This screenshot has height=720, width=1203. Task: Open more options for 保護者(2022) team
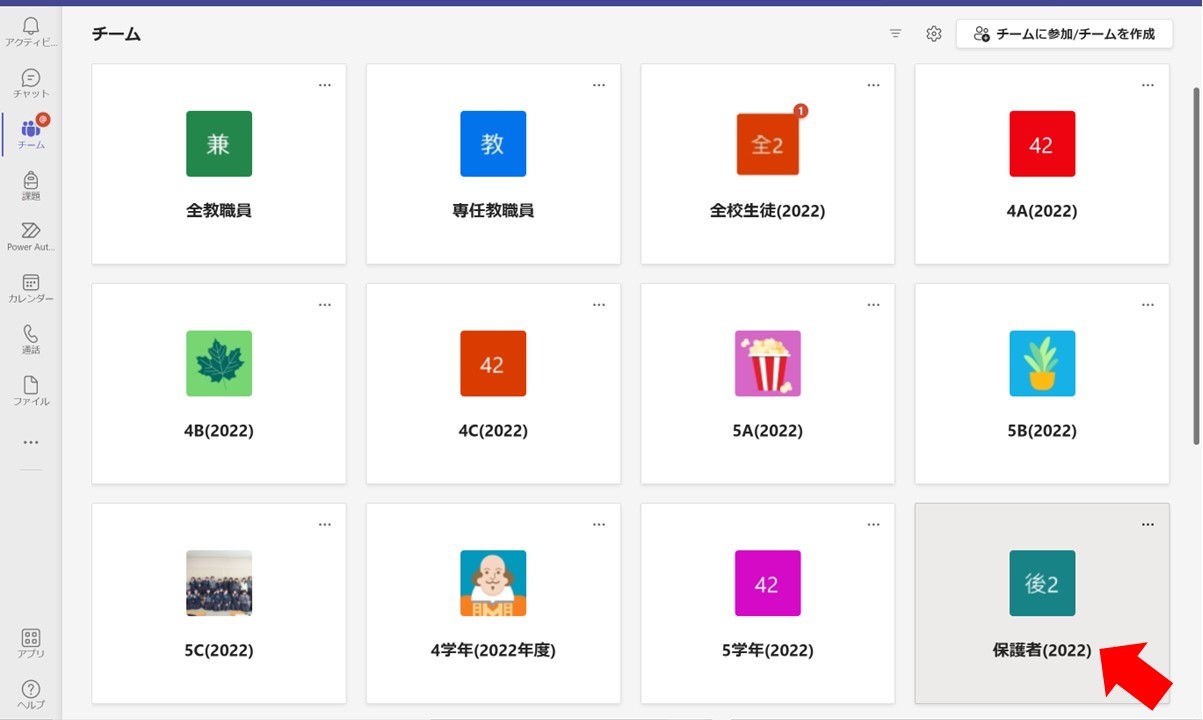pos(1148,524)
